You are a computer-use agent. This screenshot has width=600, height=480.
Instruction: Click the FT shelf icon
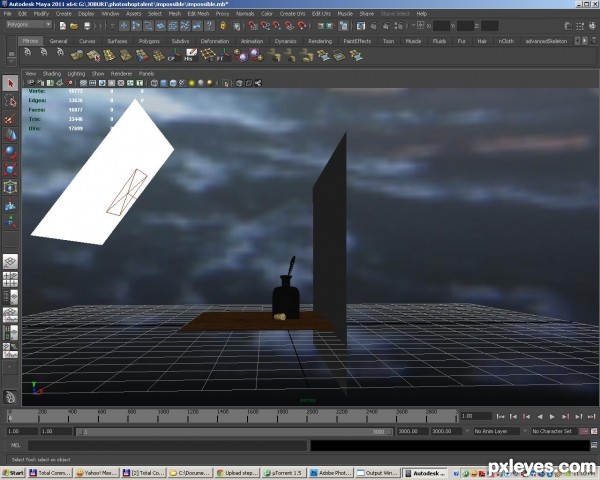coord(223,55)
